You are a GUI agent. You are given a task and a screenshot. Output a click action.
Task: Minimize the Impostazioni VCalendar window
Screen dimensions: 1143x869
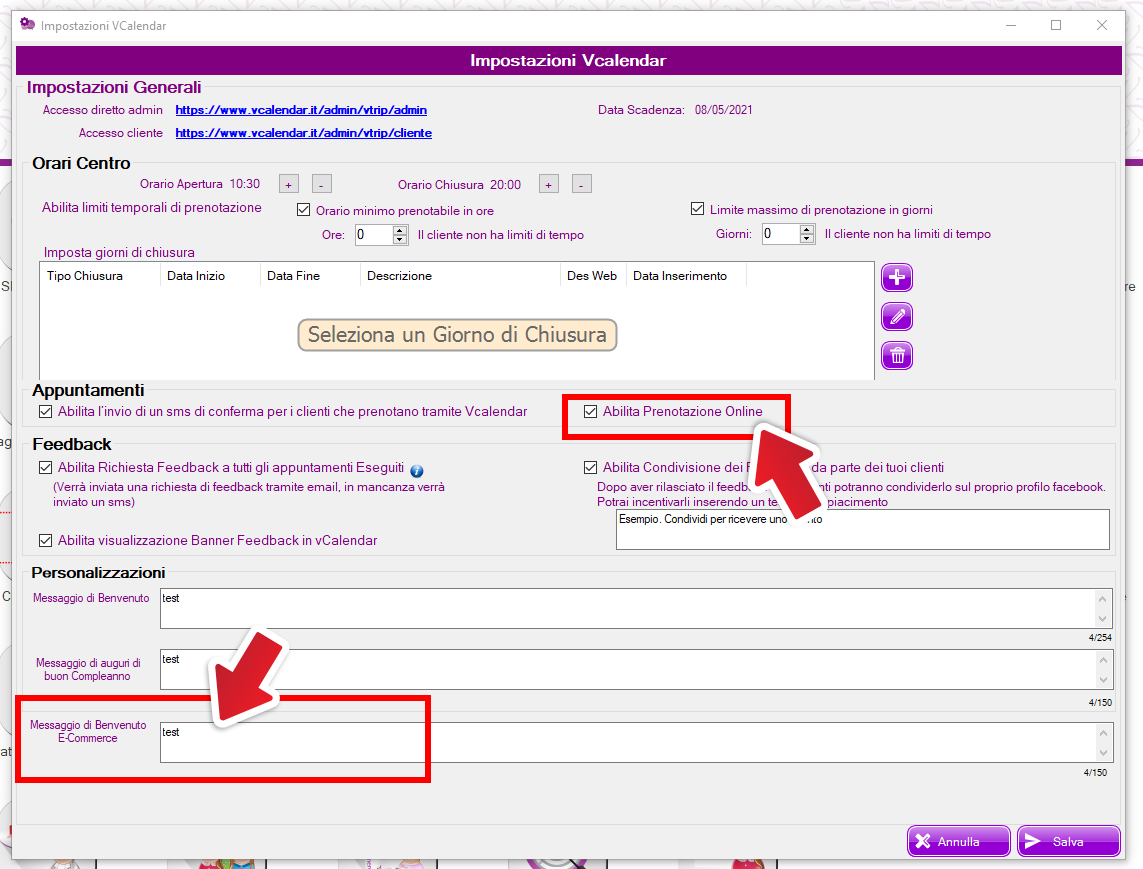coord(1011,26)
